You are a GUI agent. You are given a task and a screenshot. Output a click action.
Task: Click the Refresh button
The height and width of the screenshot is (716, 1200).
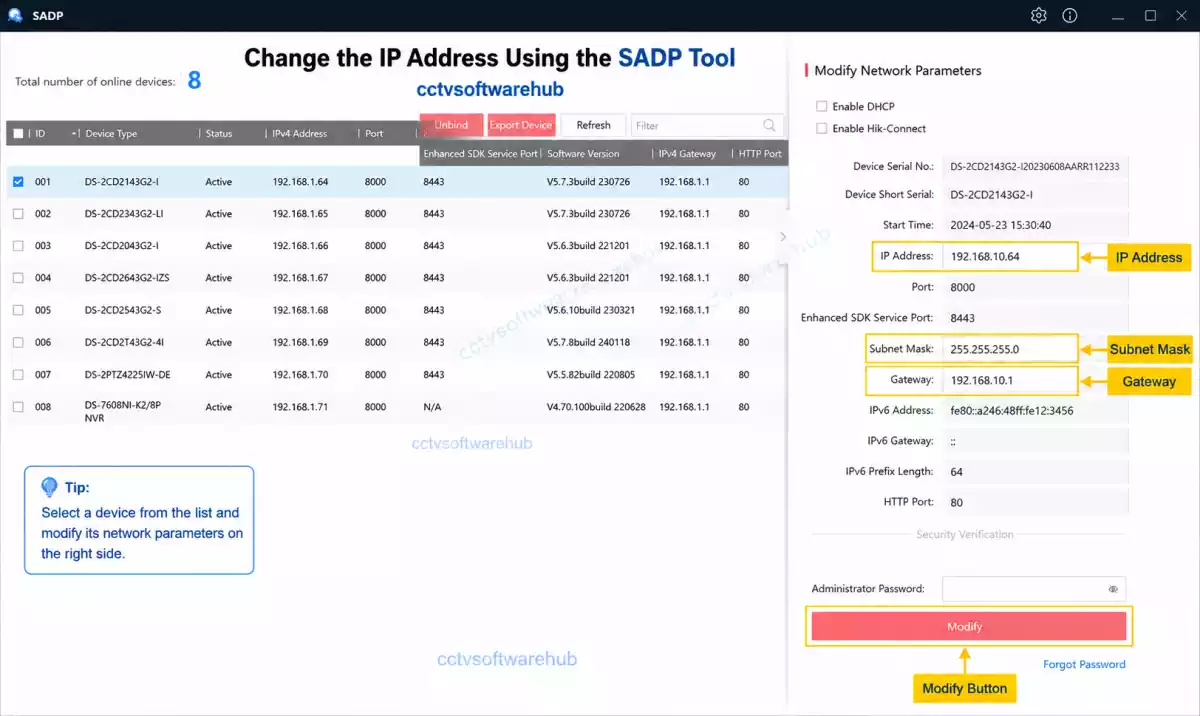click(593, 125)
